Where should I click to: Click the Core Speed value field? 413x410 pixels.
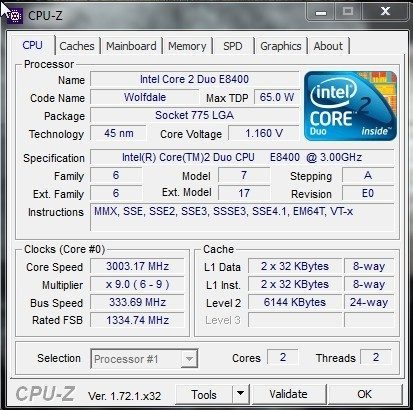[x=137, y=266]
